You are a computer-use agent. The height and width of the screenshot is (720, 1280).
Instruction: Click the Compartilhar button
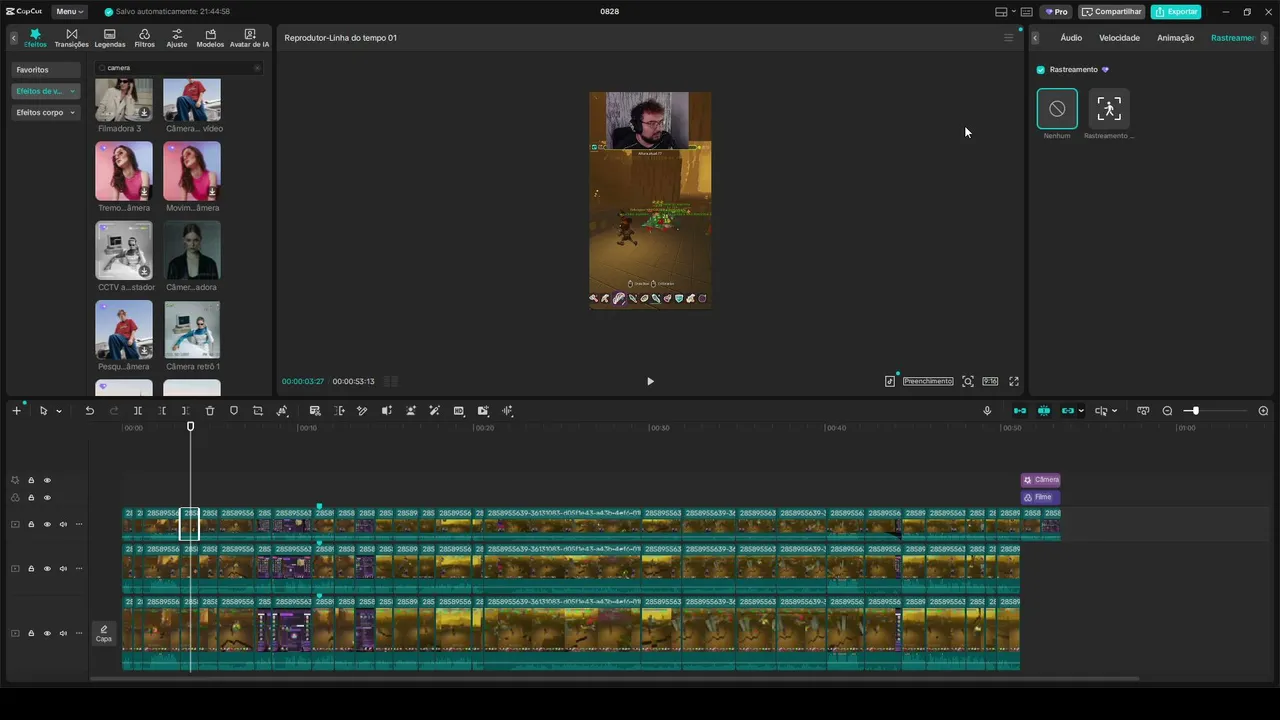[1110, 12]
